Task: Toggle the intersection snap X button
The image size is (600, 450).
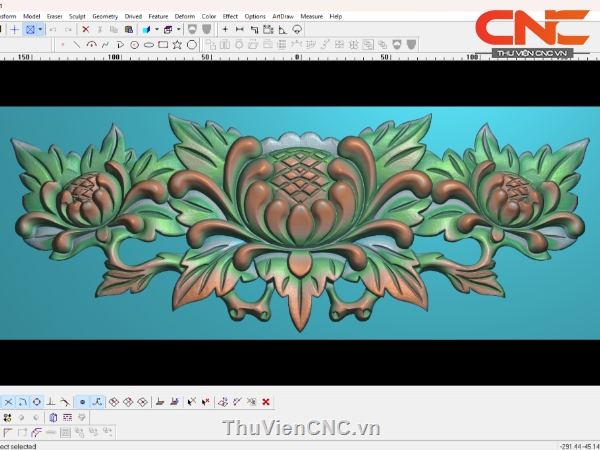Action: coord(9,402)
